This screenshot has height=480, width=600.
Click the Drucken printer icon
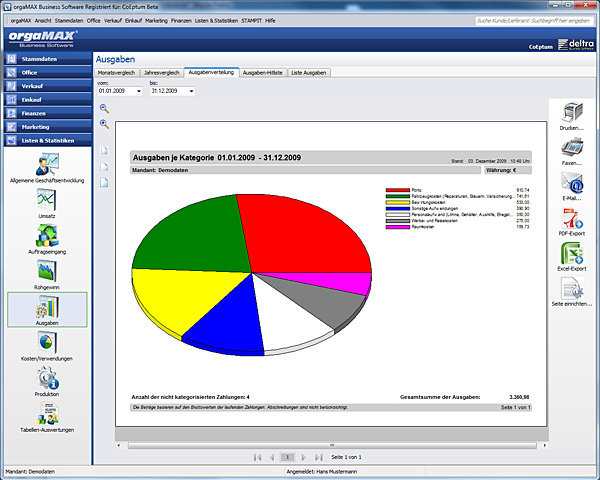[572, 113]
